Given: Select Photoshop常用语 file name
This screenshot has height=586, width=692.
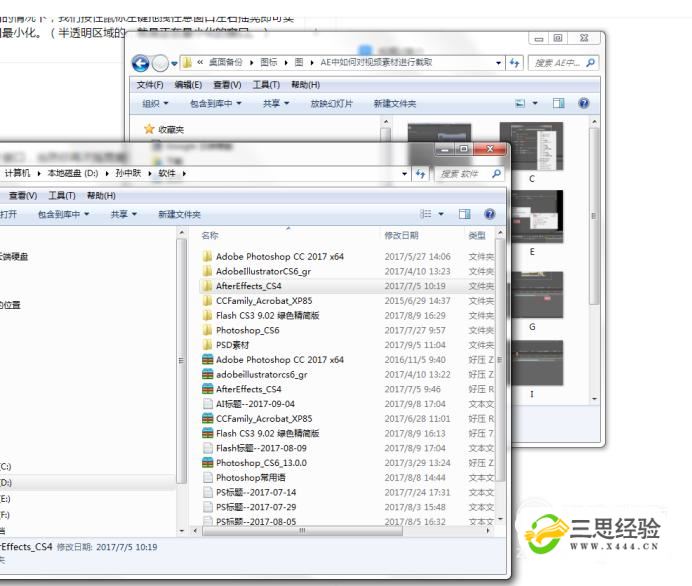Looking at the screenshot, I should (250, 477).
